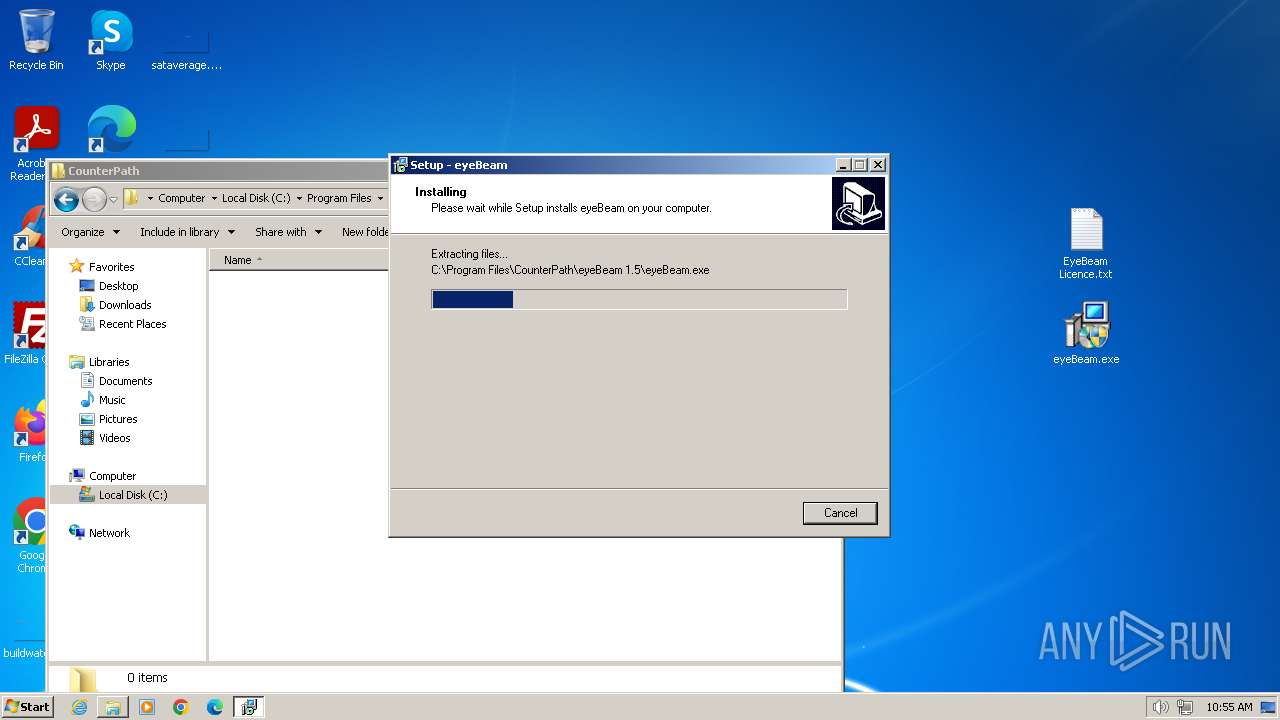Open the recent locations dropdown arrow
Image resolution: width=1280 pixels, height=720 pixels.
click(x=113, y=199)
